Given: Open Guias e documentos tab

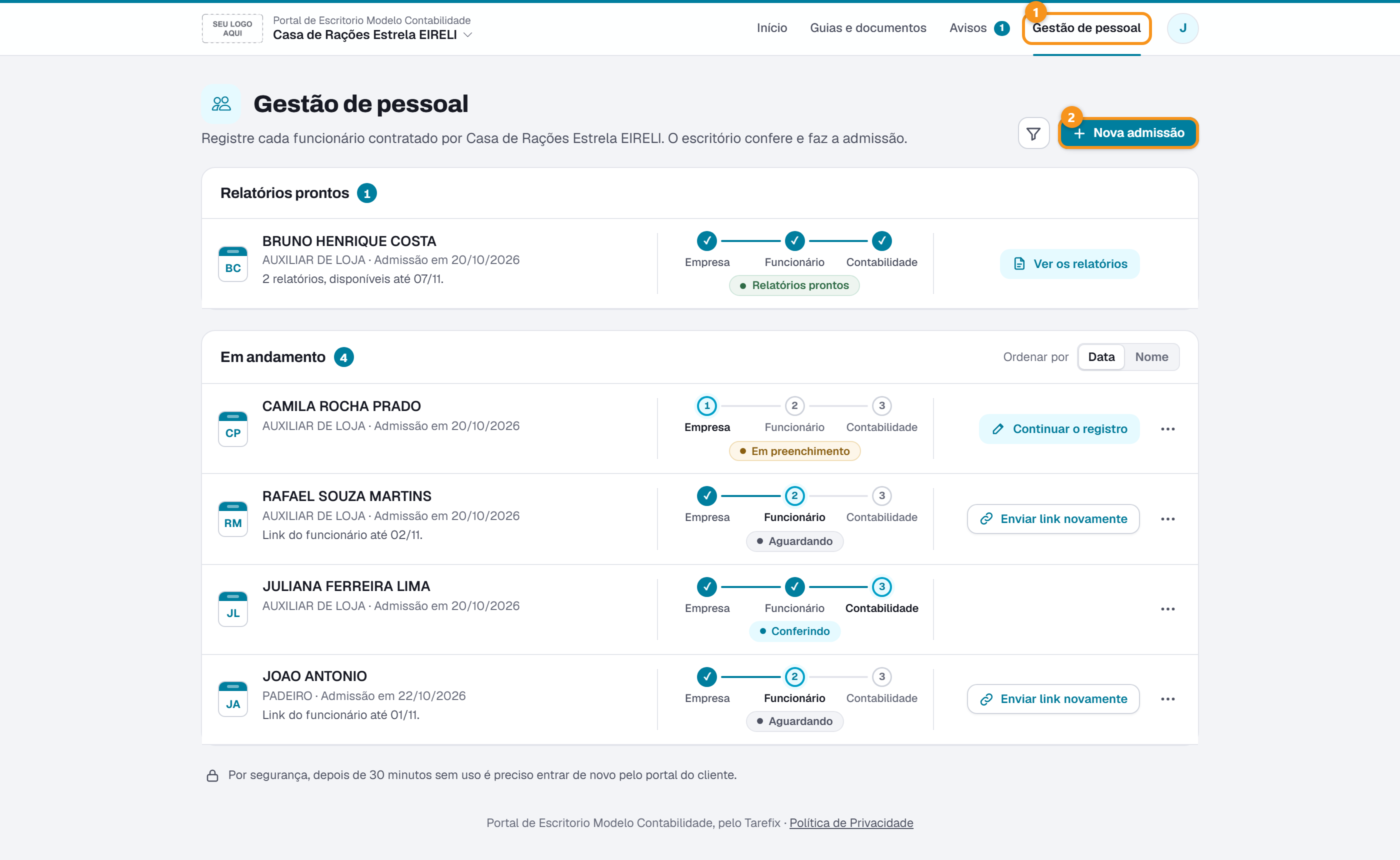Looking at the screenshot, I should (867, 28).
